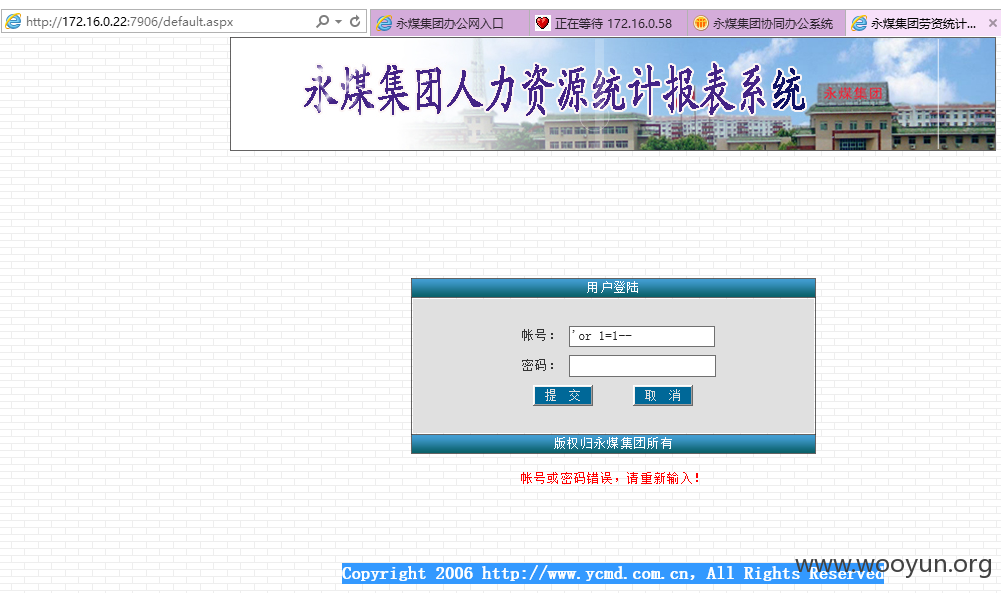
Task: Click the Copyright 2006 ycmd.com.cn text
Action: [x=613, y=573]
